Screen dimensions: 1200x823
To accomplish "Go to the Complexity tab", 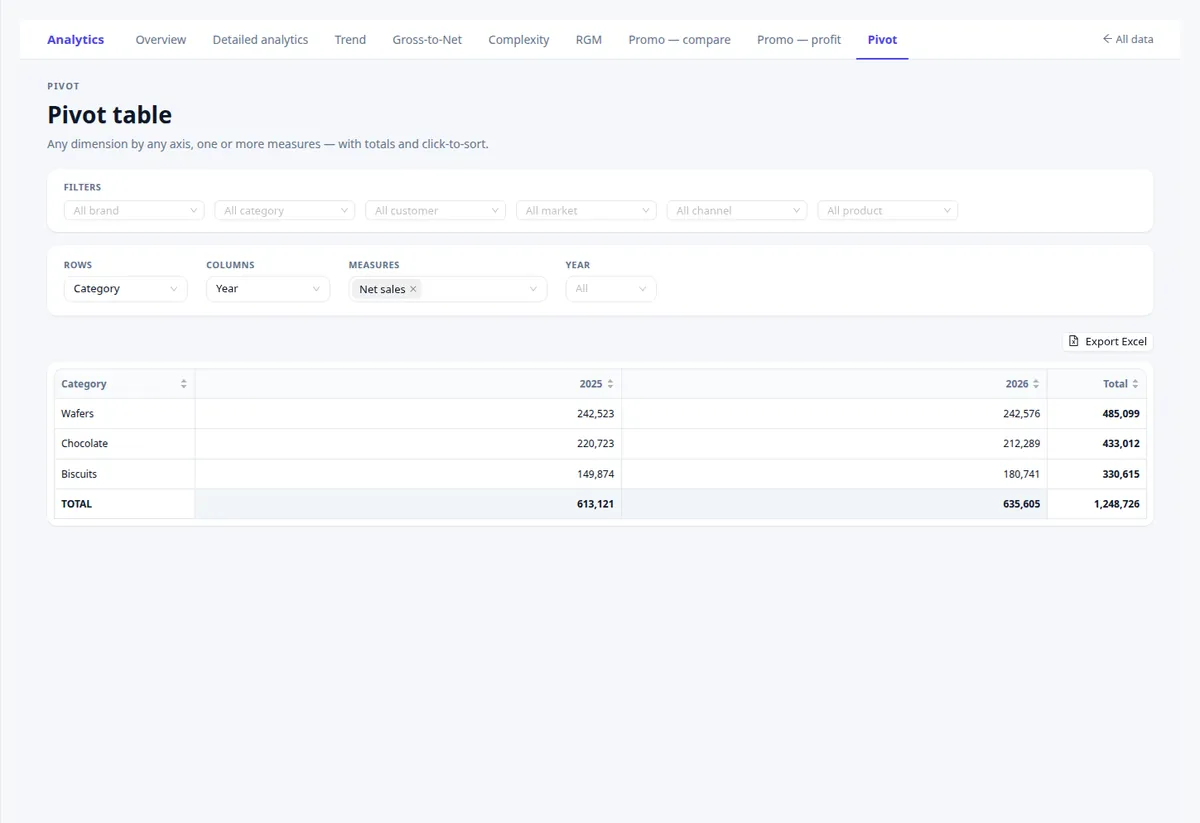I will click(518, 40).
